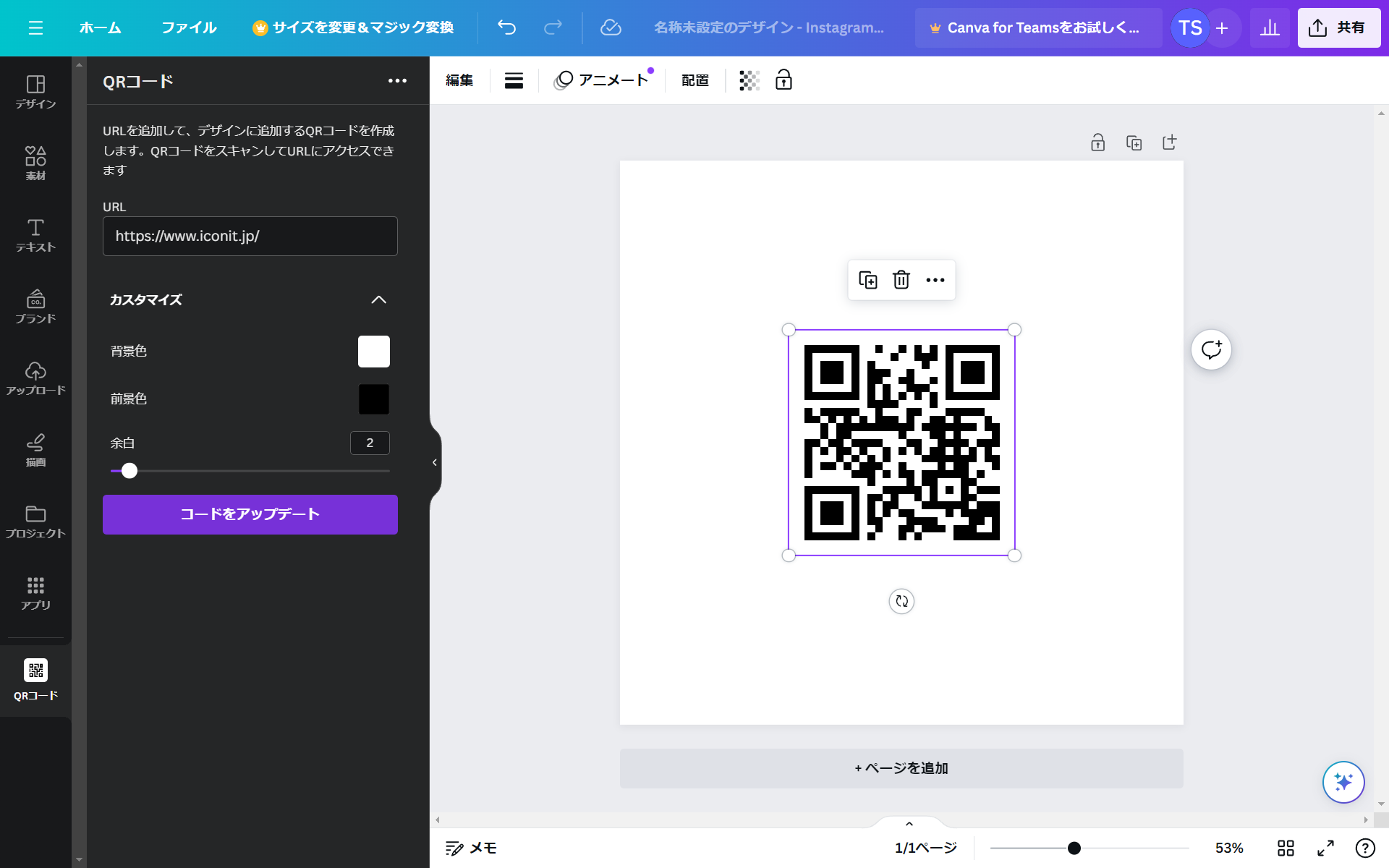
Task: Click into the URL input field
Action: 250,236
